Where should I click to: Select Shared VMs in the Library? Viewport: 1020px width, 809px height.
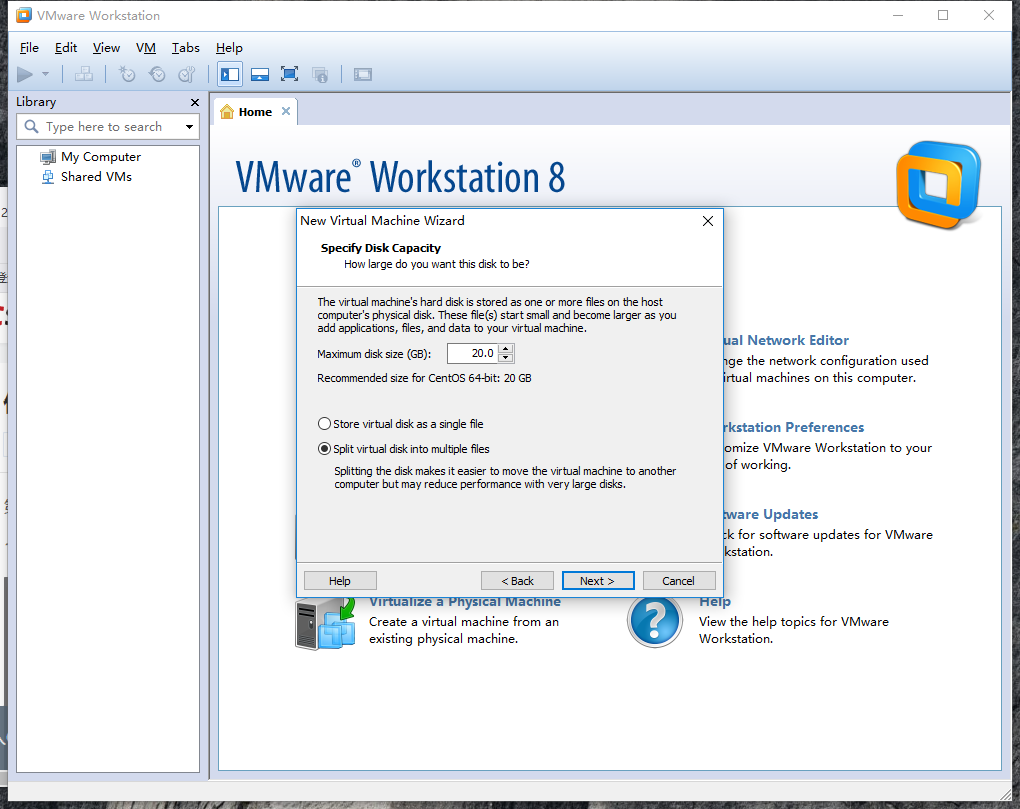point(96,177)
